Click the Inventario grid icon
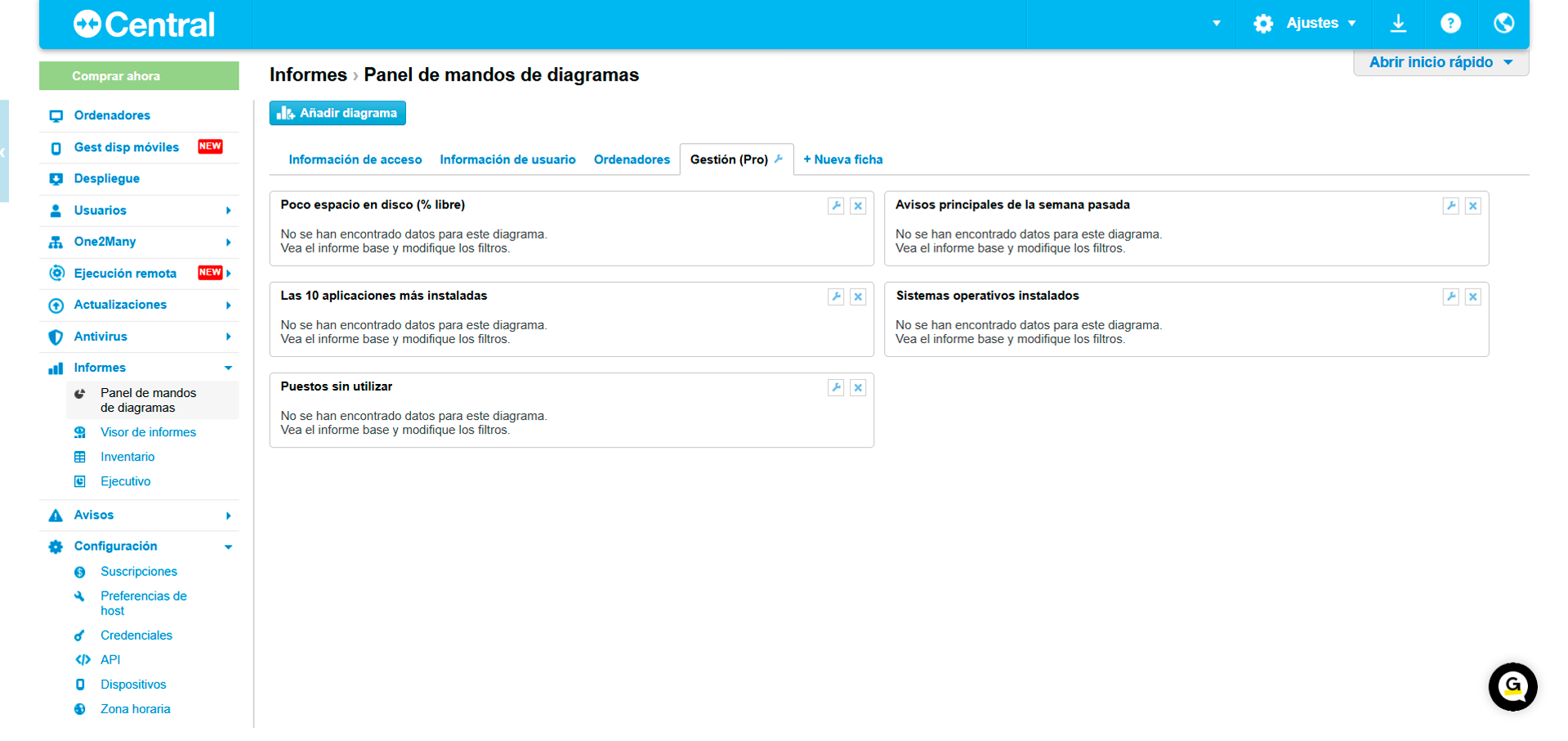Screen dimensions: 1568x741 tap(80, 457)
